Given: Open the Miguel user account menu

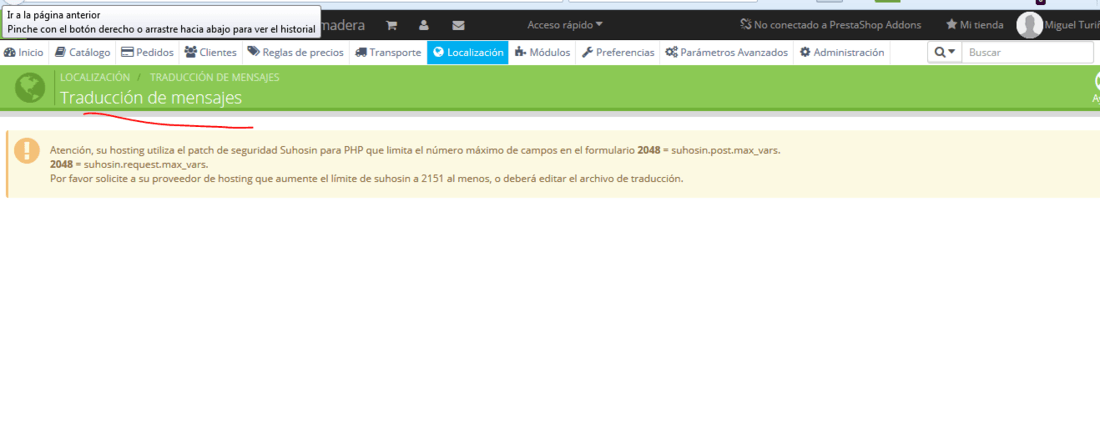Looking at the screenshot, I should tap(1072, 25).
